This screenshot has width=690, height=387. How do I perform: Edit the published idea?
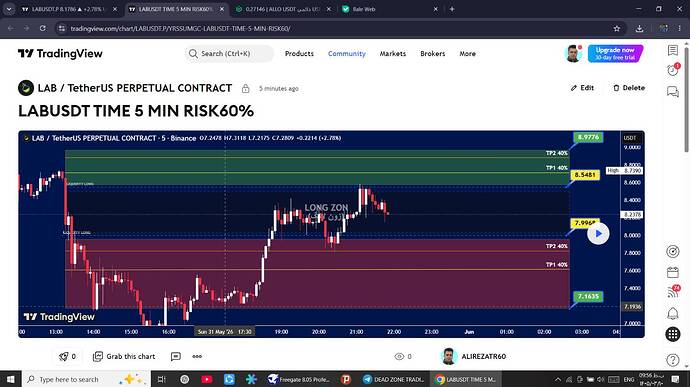(x=582, y=88)
